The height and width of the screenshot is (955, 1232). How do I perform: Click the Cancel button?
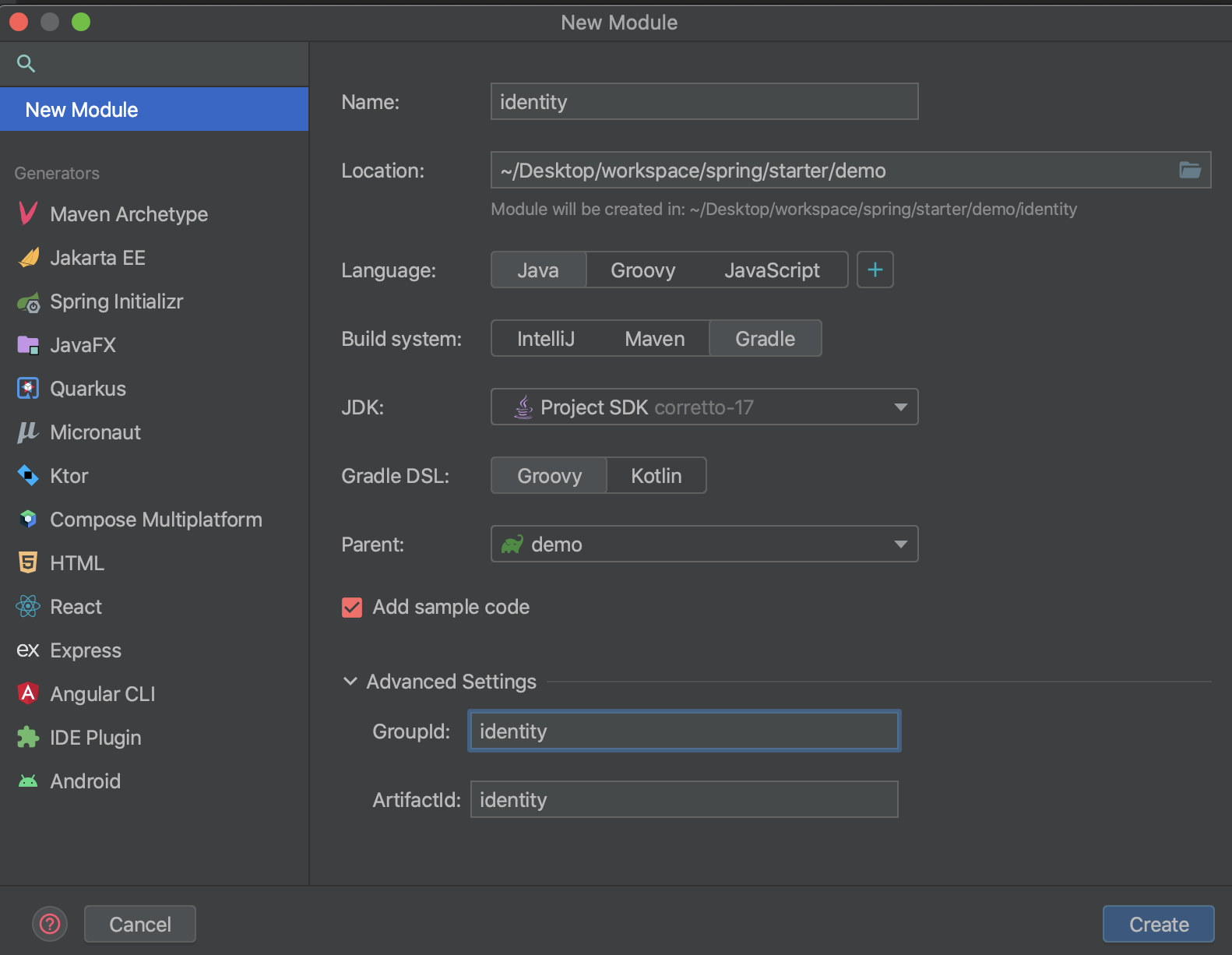(140, 924)
